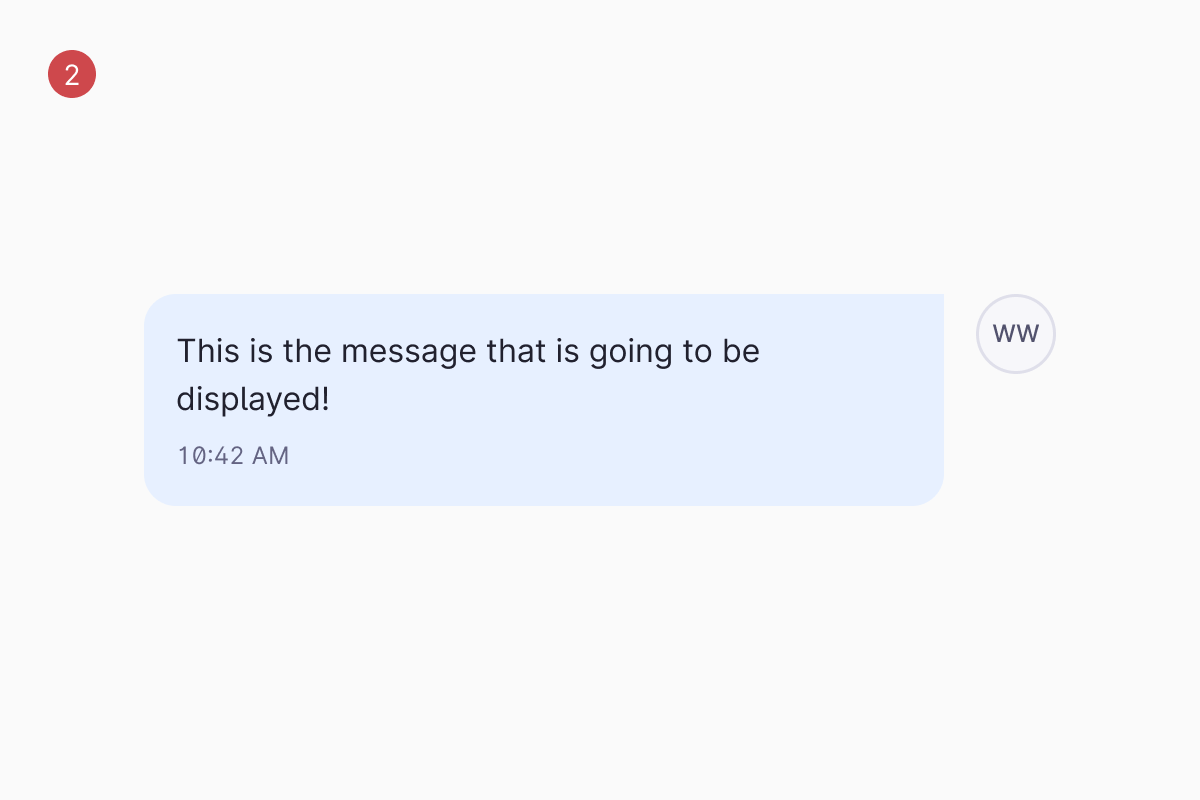Viewport: 1200px width, 800px height.
Task: Open the WW avatar circle
Action: pyautogui.click(x=1015, y=334)
